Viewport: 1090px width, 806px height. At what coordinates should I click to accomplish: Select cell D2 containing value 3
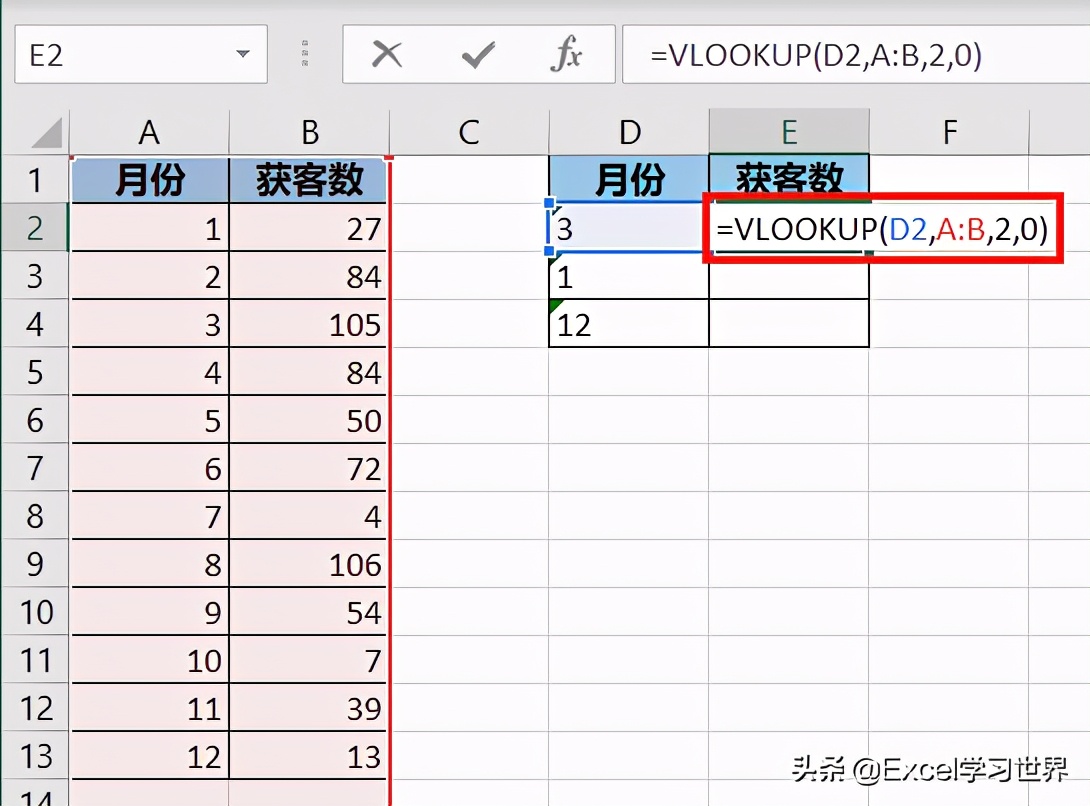(x=628, y=227)
